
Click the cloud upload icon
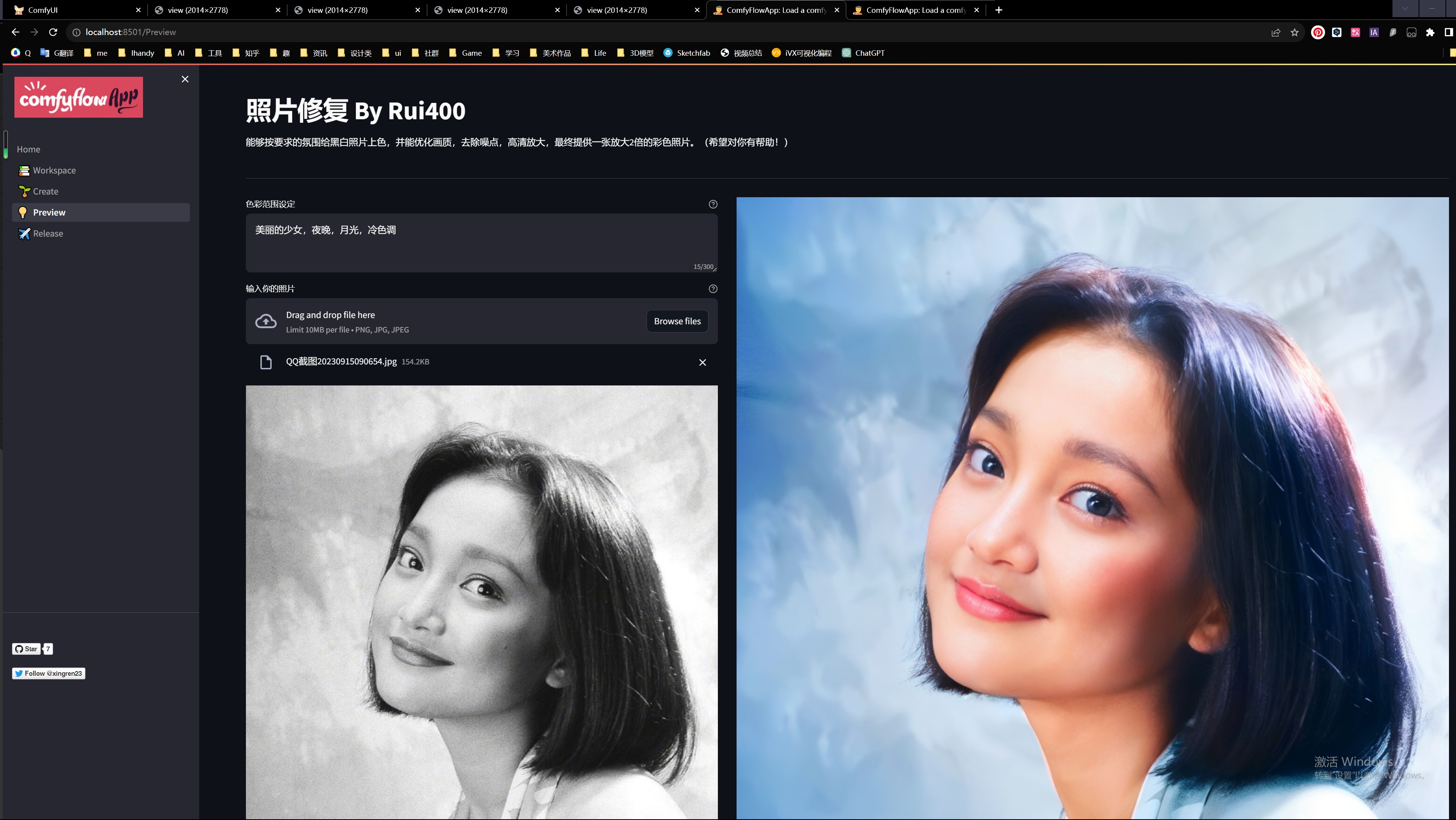click(x=266, y=321)
